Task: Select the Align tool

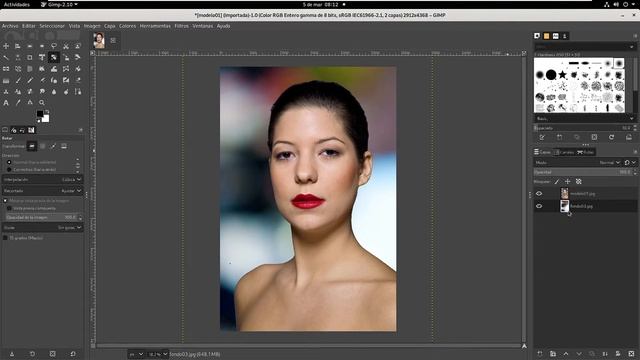Action: tap(18, 46)
